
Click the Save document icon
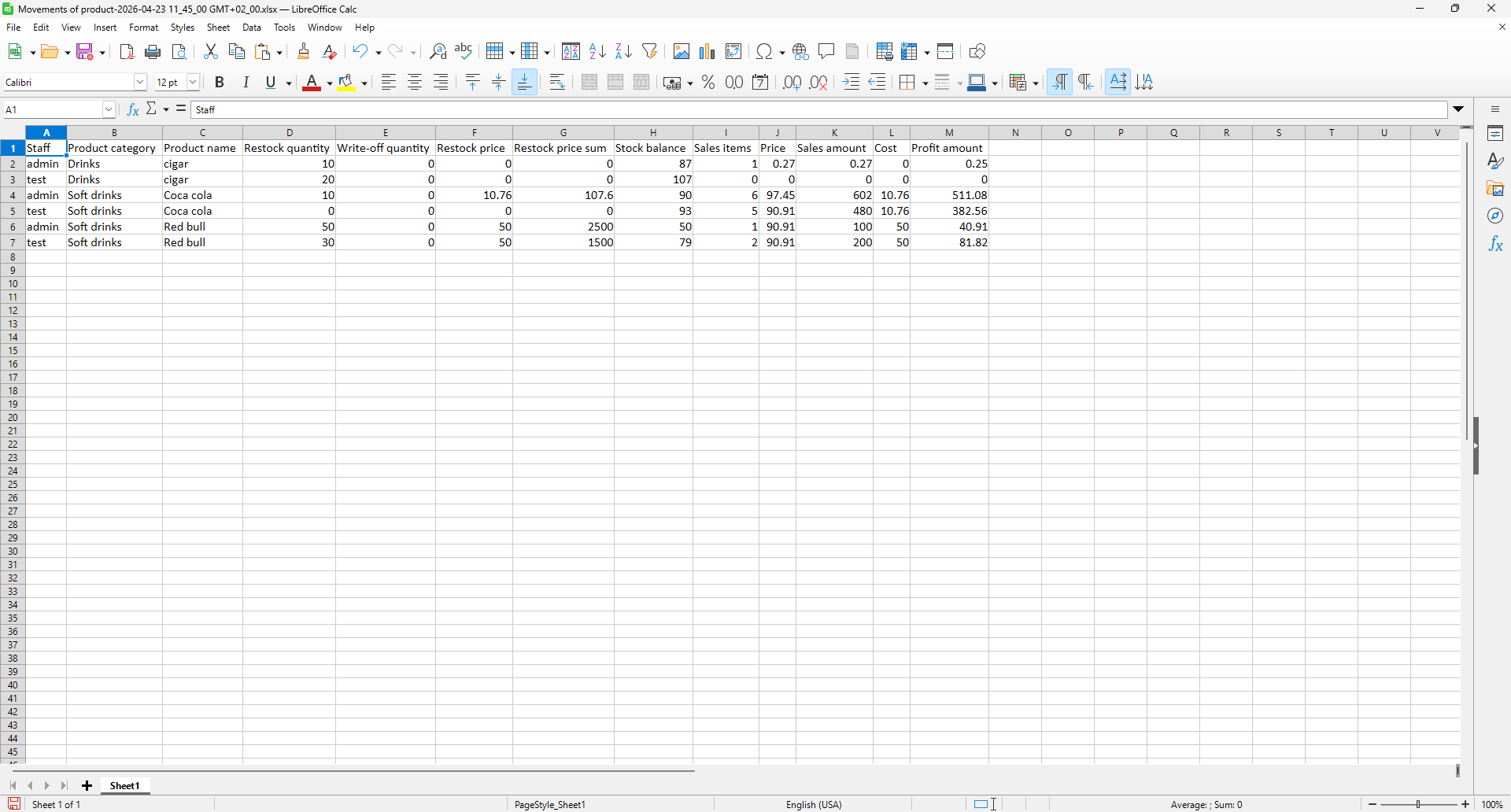point(86,52)
